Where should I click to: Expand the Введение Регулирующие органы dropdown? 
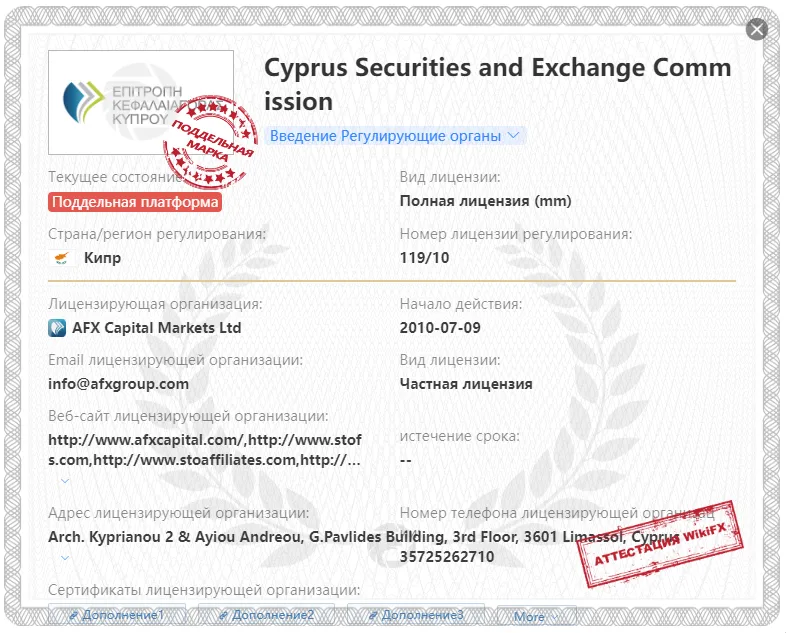coord(395,135)
